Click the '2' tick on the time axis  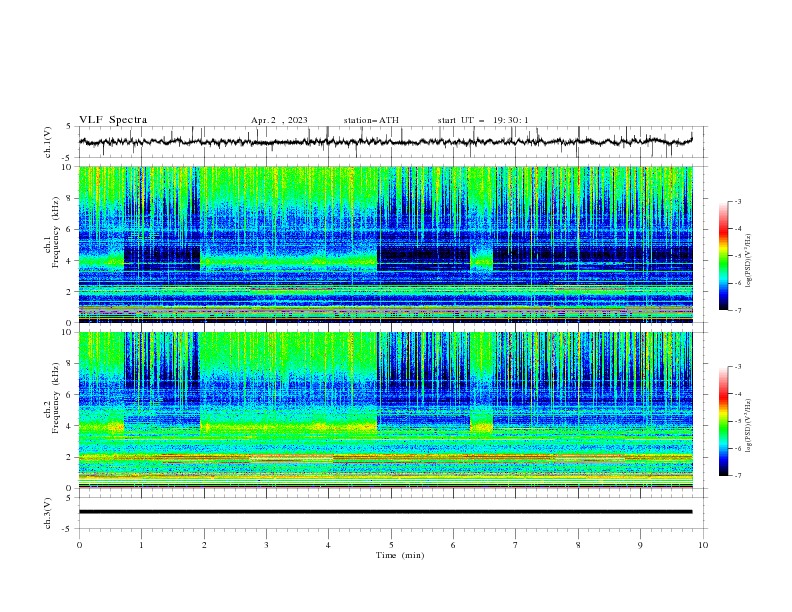point(204,545)
